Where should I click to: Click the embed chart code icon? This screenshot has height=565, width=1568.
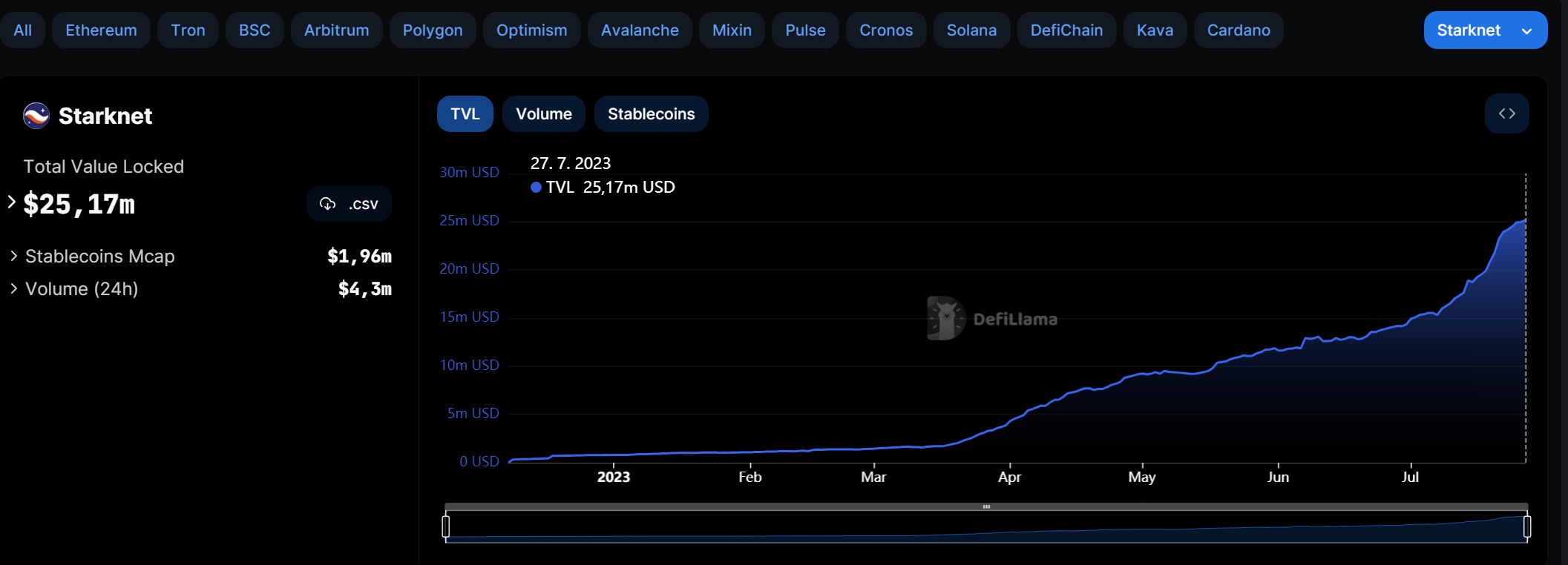1506,113
